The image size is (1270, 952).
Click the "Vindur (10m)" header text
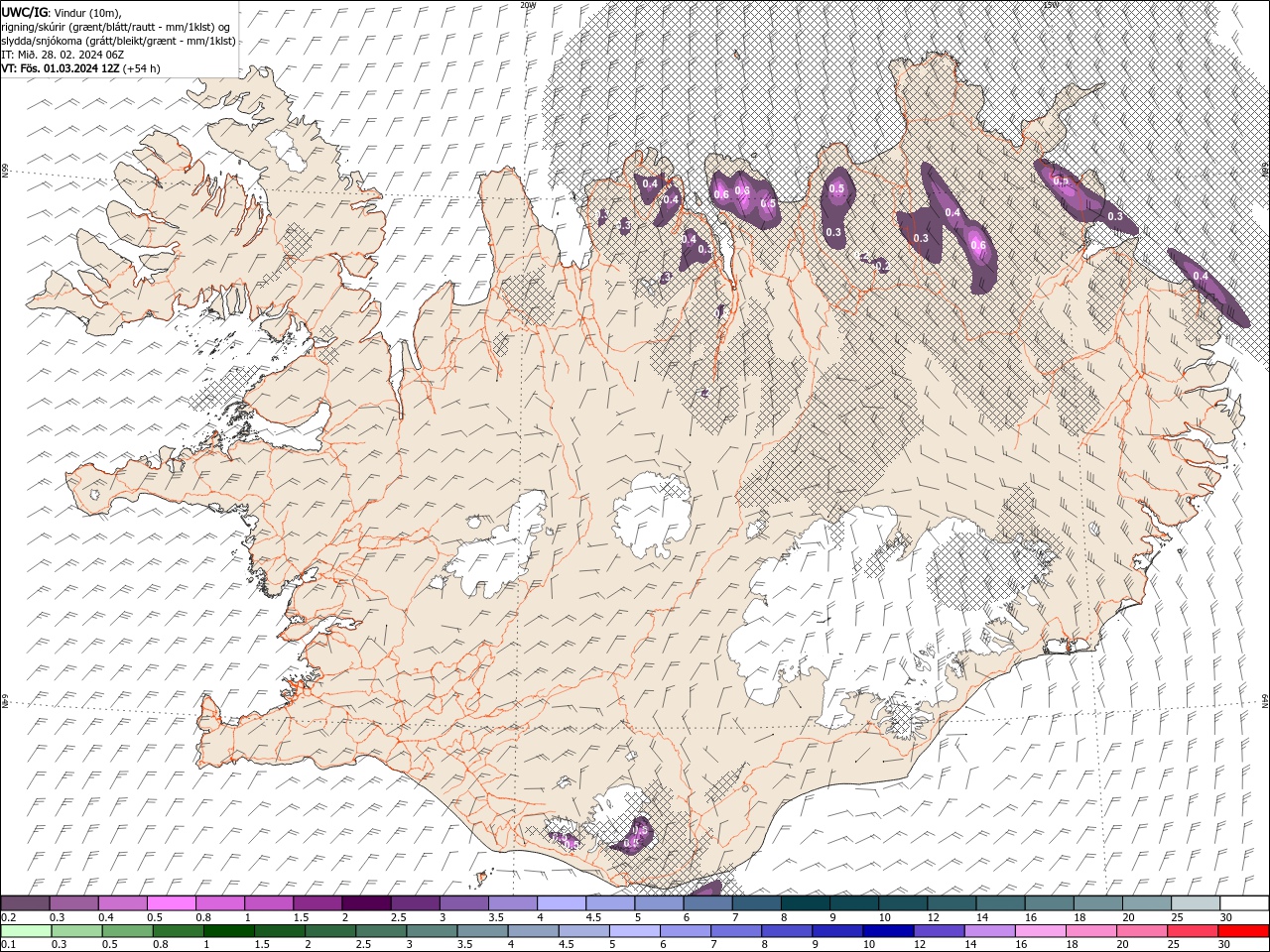pos(88,12)
